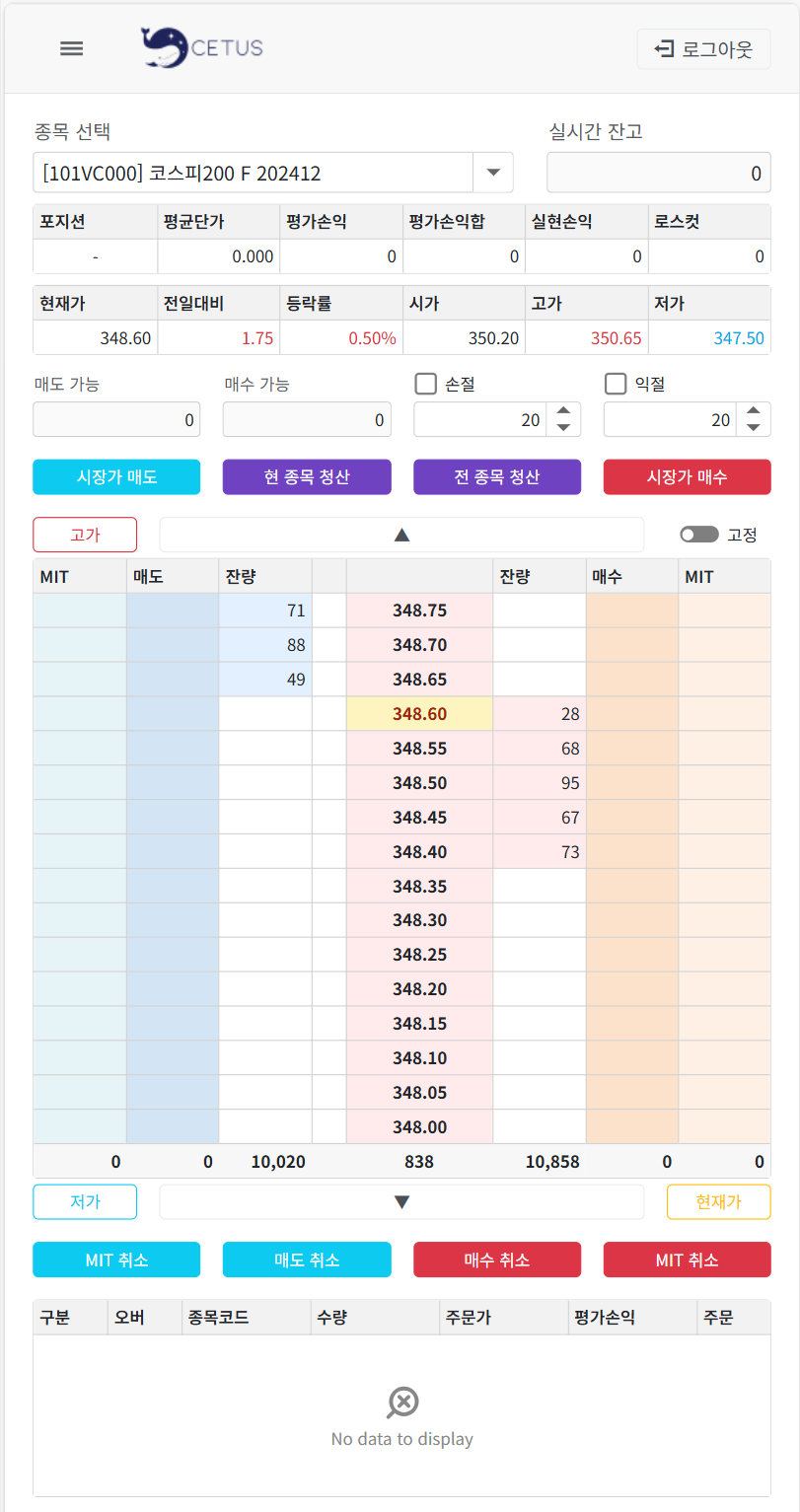Enable the 손절 checkbox
Image resolution: width=800 pixels, height=1512 pixels.
point(425,384)
